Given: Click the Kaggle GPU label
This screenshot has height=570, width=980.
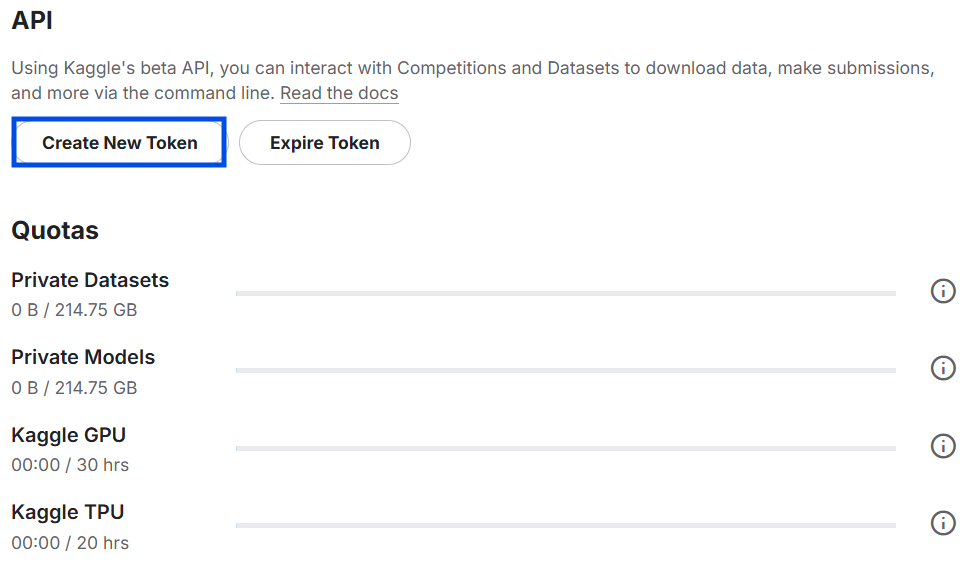Looking at the screenshot, I should pos(68,435).
